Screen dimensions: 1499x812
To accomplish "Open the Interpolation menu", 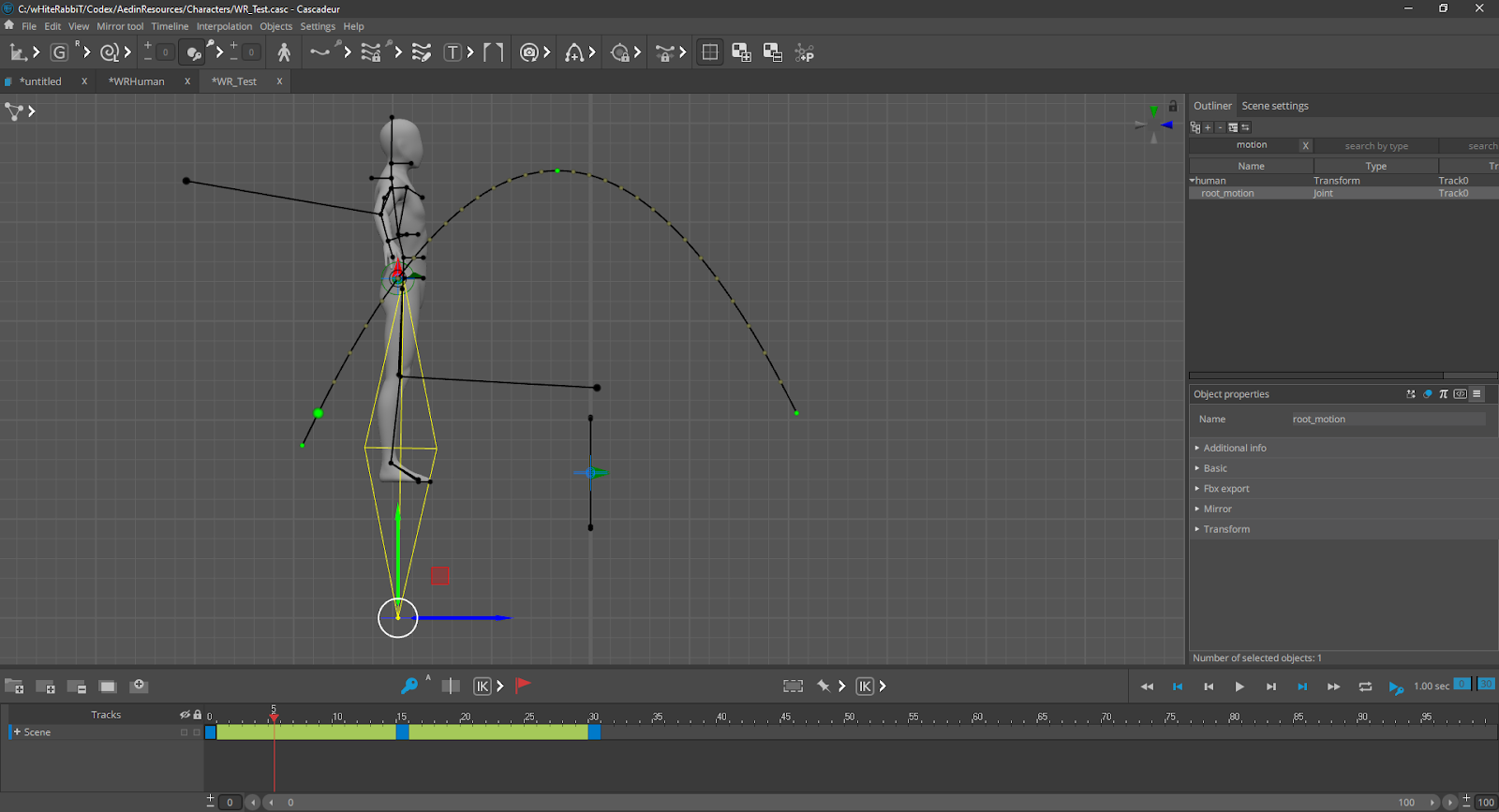I will [224, 26].
